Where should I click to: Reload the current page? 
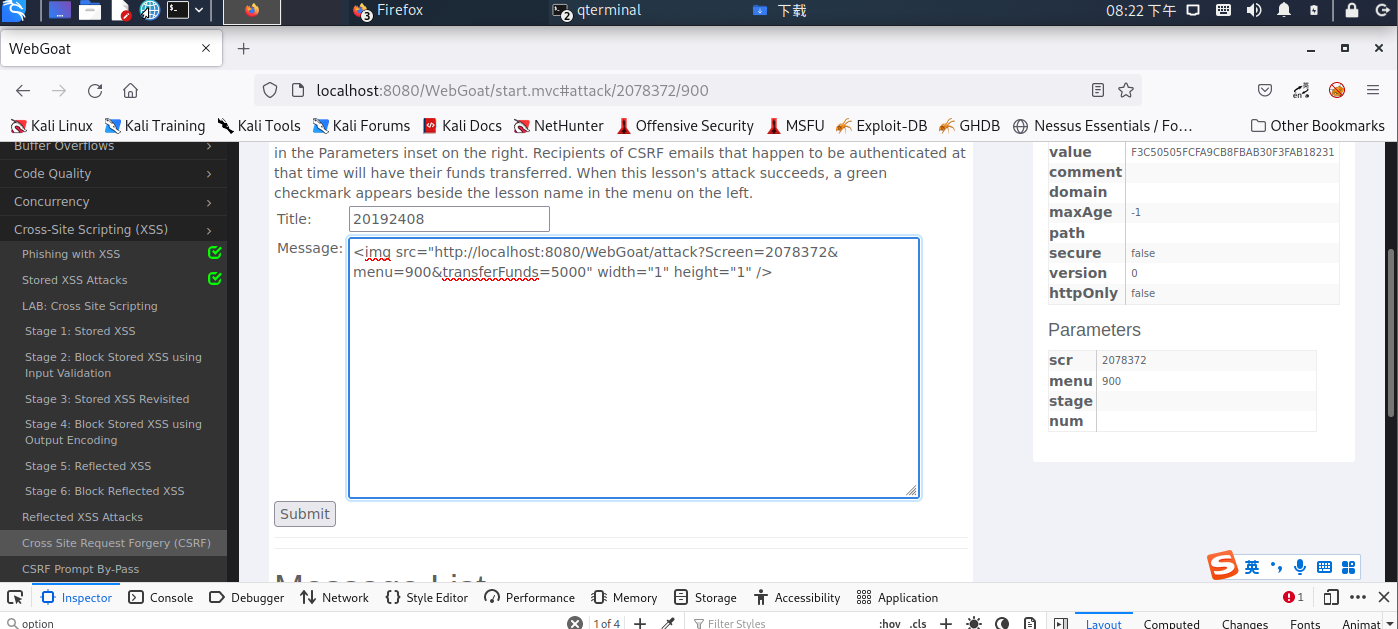pos(95,90)
